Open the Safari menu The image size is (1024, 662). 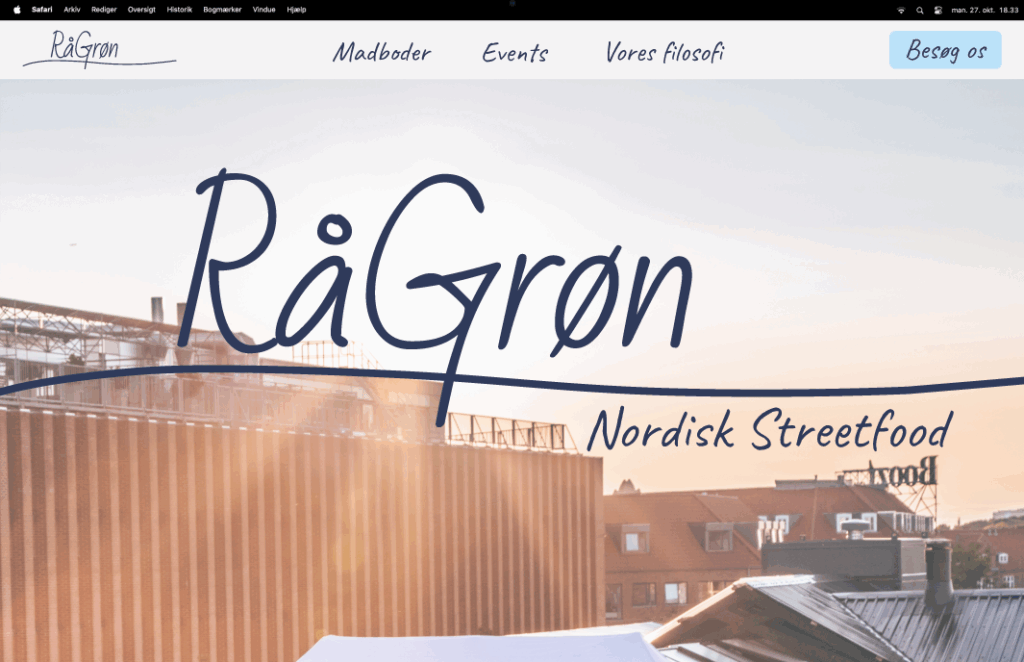point(42,9)
